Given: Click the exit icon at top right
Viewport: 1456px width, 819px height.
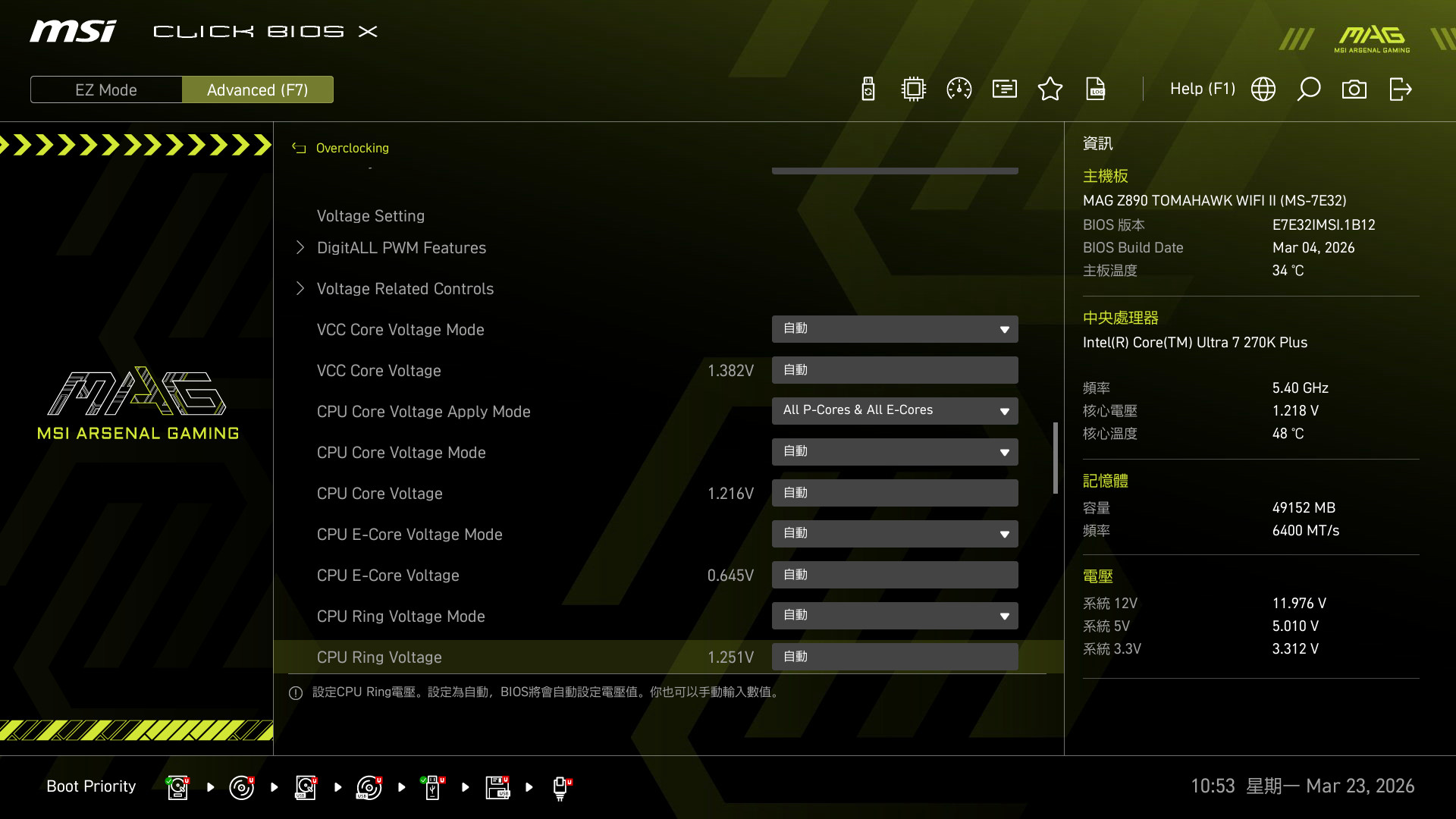Looking at the screenshot, I should tap(1400, 89).
